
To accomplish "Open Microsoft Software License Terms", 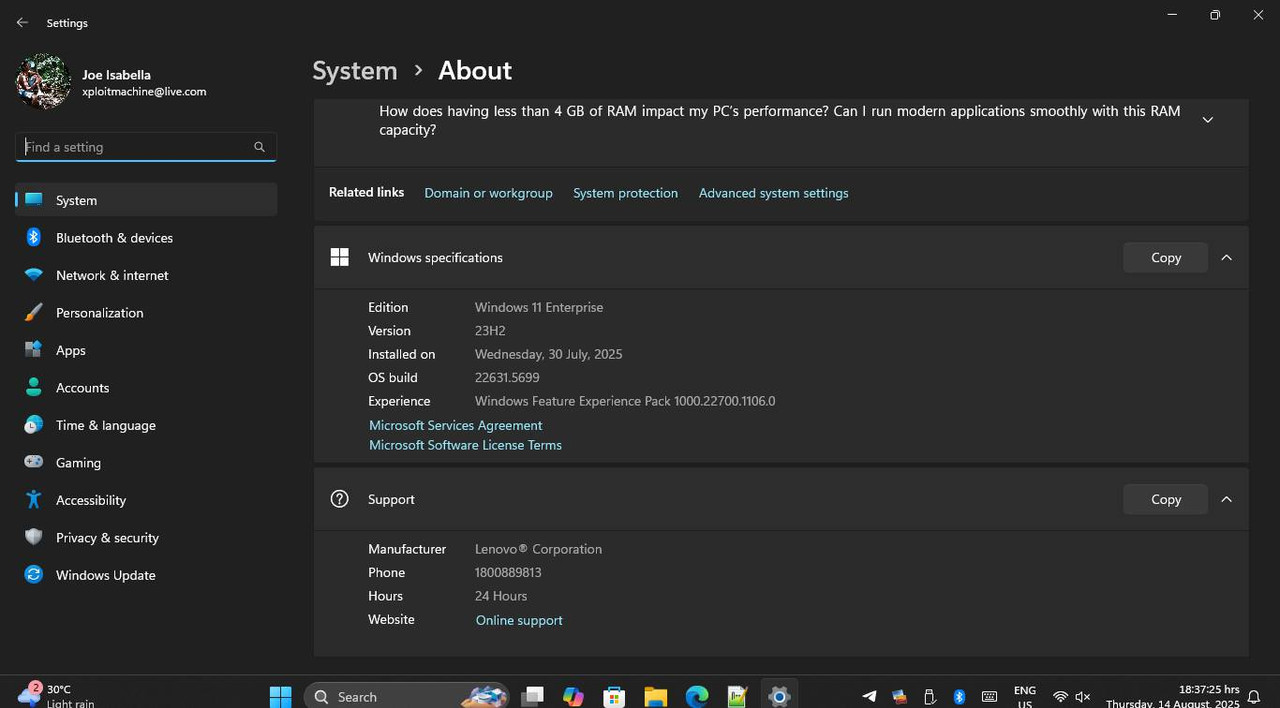I will 465,445.
